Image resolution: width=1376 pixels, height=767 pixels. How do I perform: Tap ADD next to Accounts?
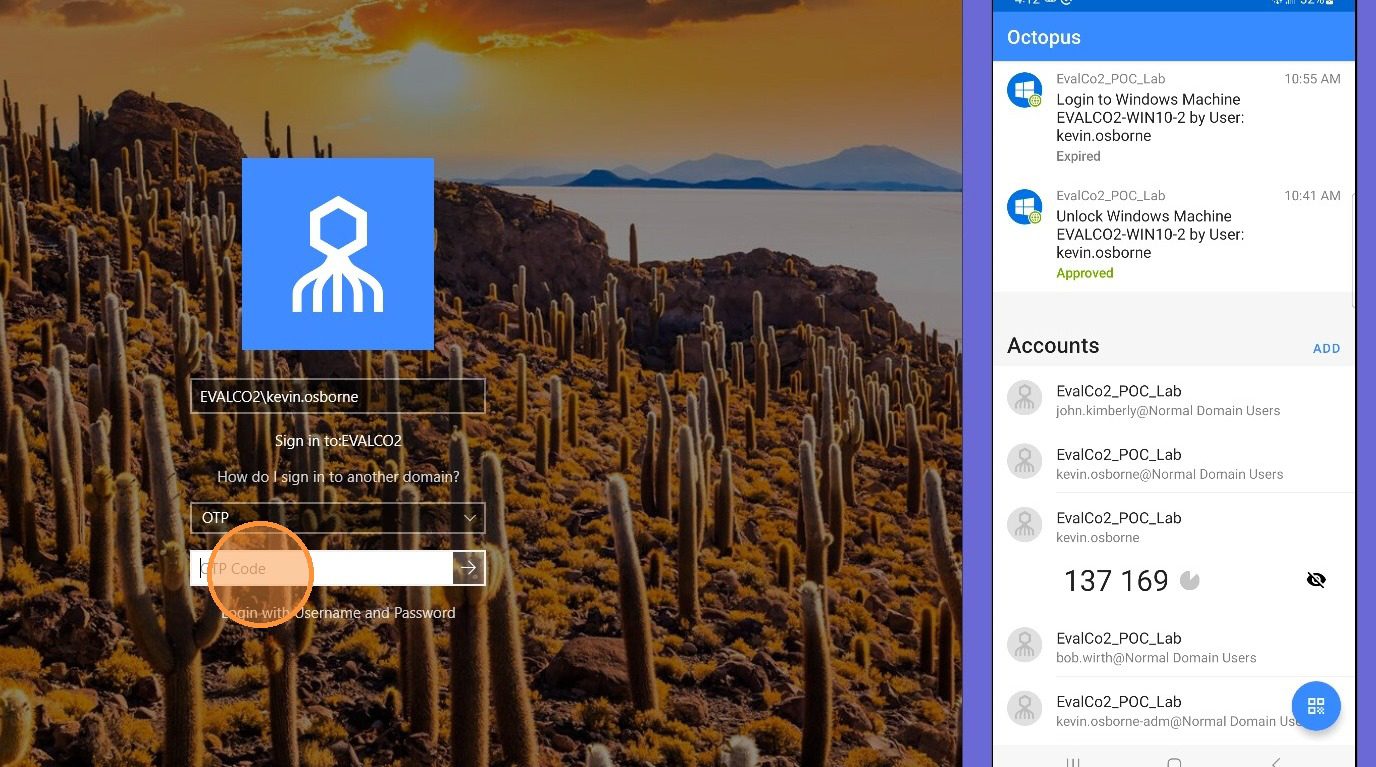[1326, 349]
